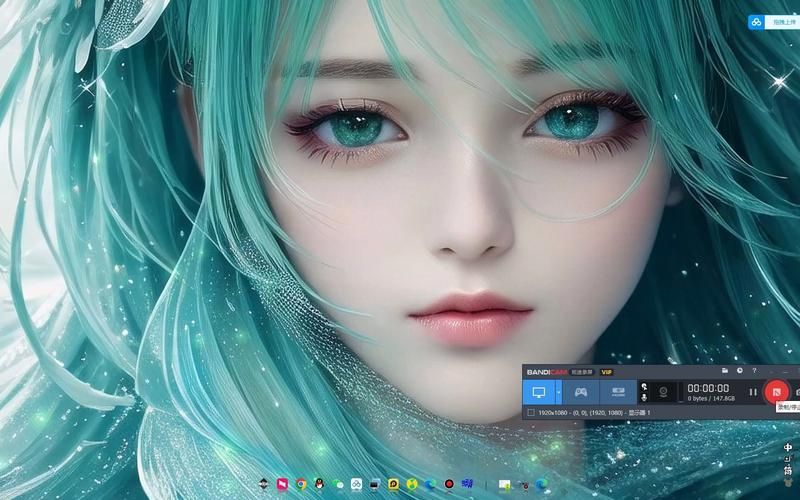Open WeChat from the dock
Screen dimensions: 800x500
click(x=338, y=484)
